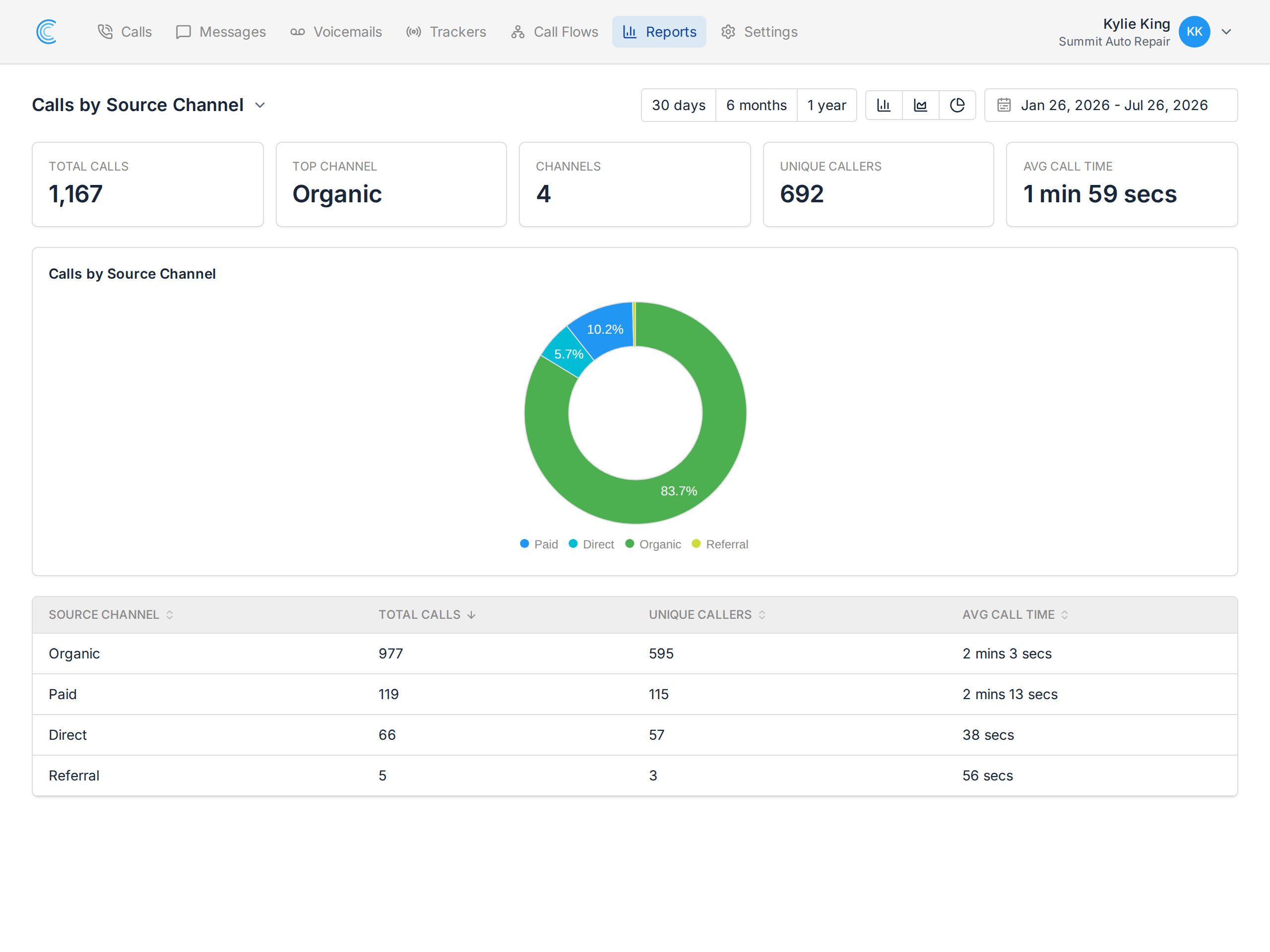Open the user account dropdown chevron
The width and height of the screenshot is (1270, 952).
click(x=1226, y=32)
